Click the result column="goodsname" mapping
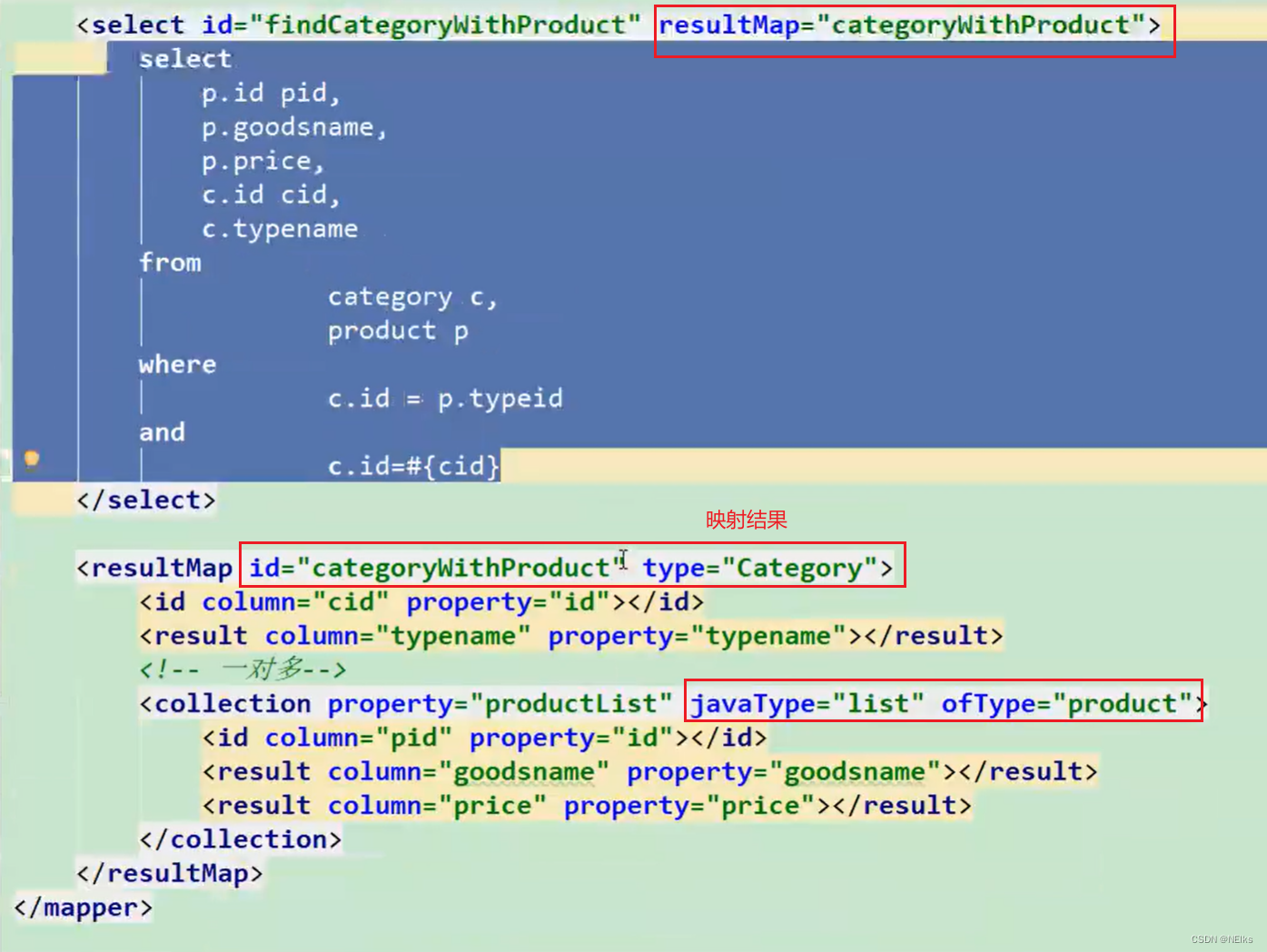 [x=649, y=771]
